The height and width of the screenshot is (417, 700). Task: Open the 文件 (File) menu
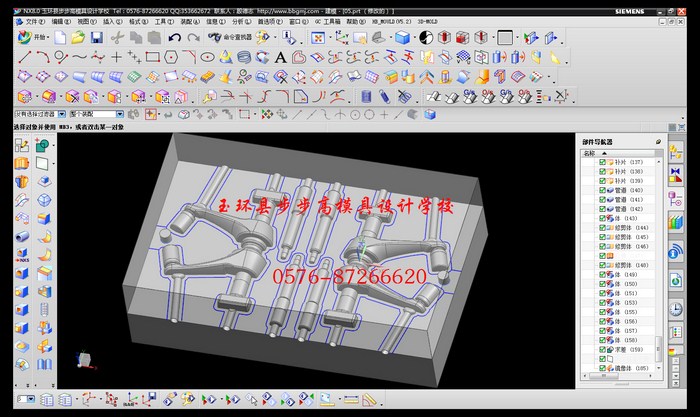(x=34, y=20)
